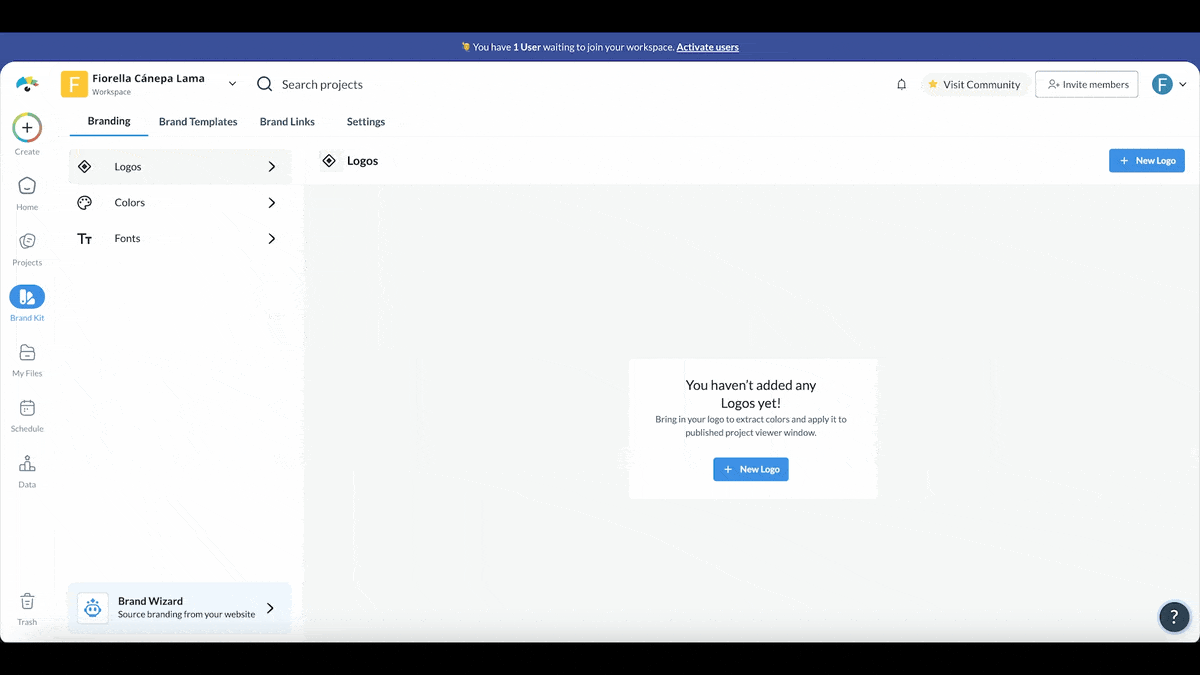This screenshot has width=1200, height=675.
Task: Click the Visit Community button
Action: tap(974, 85)
